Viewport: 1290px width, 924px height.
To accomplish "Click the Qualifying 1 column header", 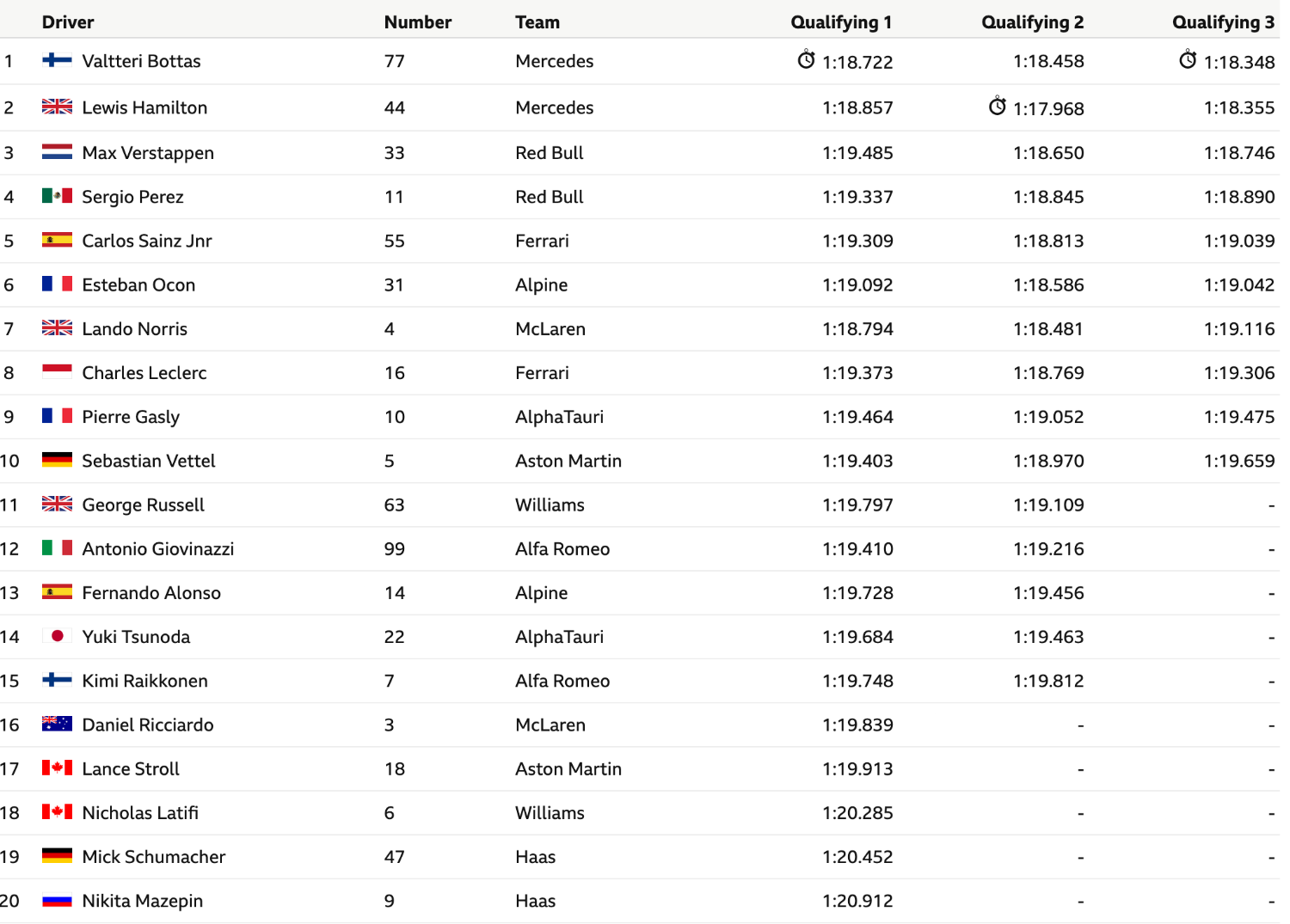I will point(841,22).
